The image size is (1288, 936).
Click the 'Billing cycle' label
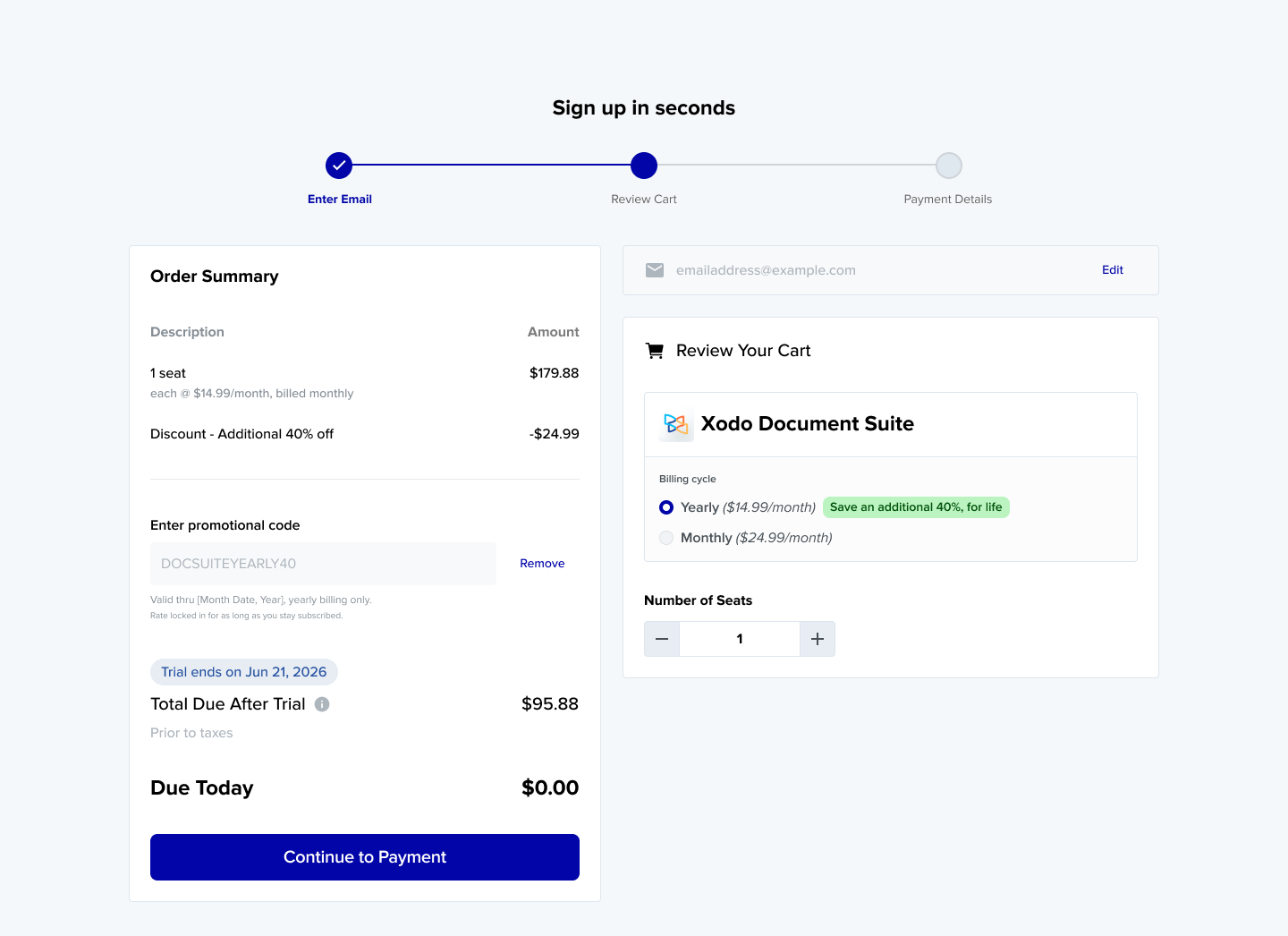click(688, 480)
